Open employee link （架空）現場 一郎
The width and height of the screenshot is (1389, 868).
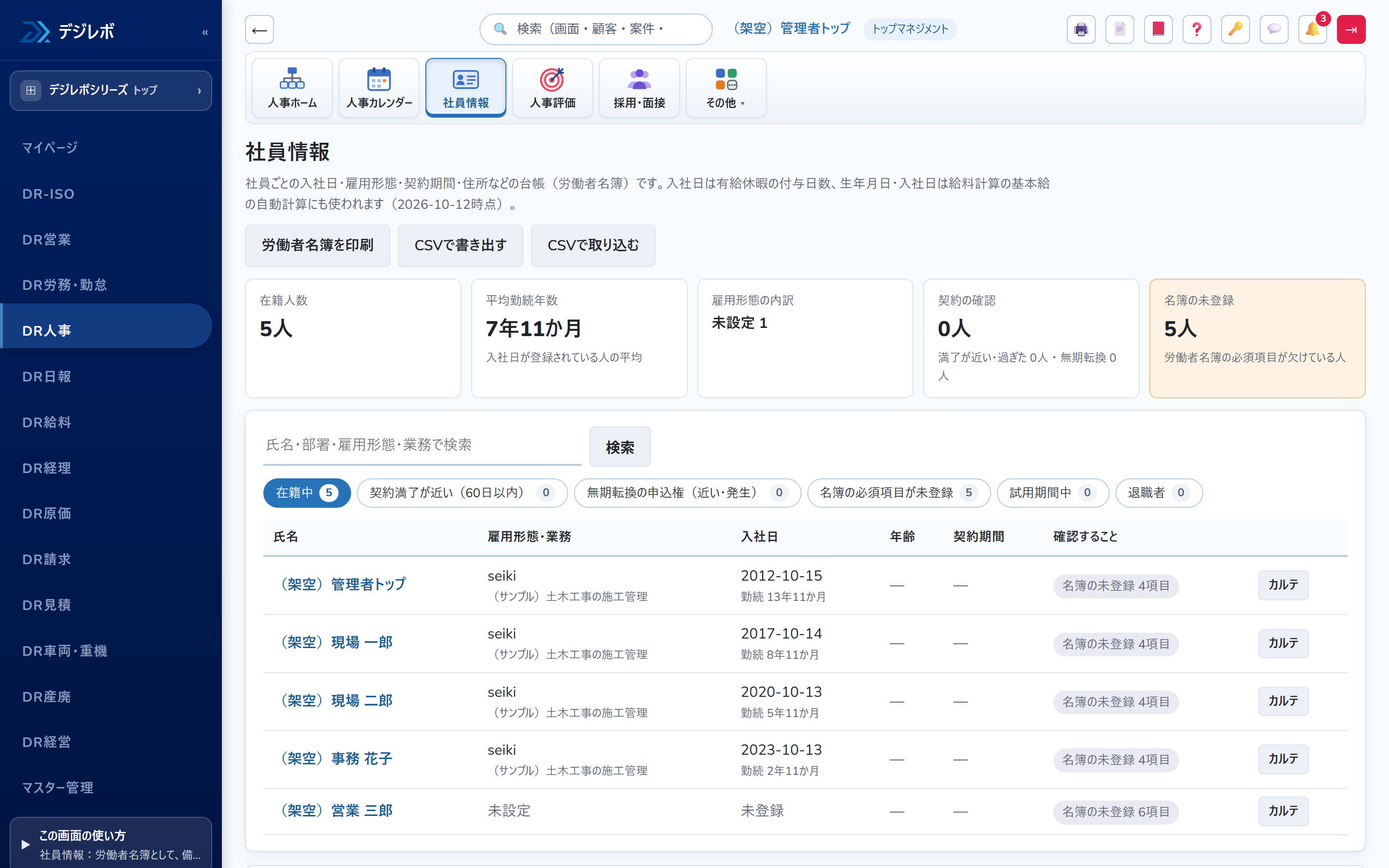334,642
